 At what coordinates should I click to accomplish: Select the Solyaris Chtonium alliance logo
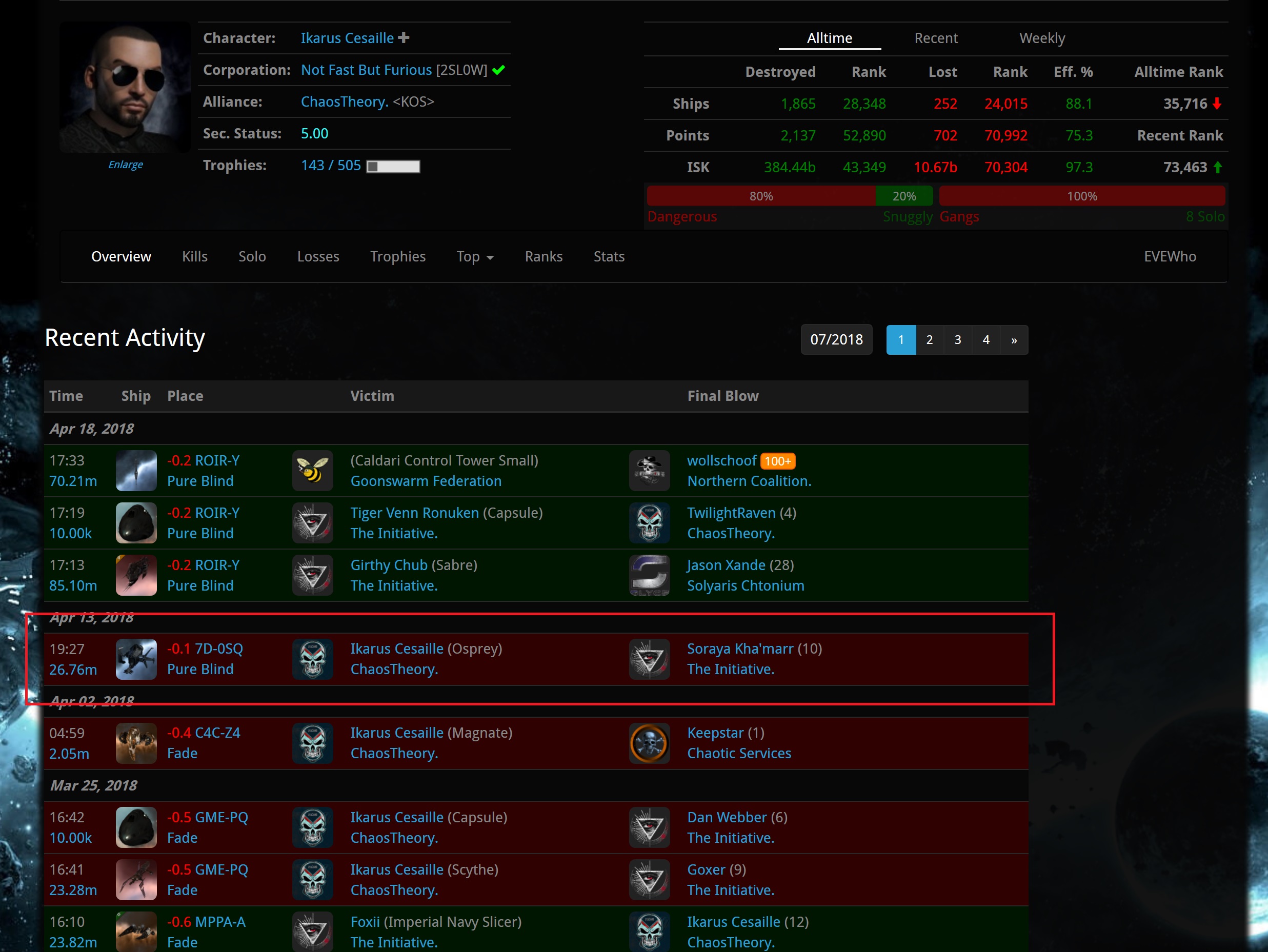[650, 575]
